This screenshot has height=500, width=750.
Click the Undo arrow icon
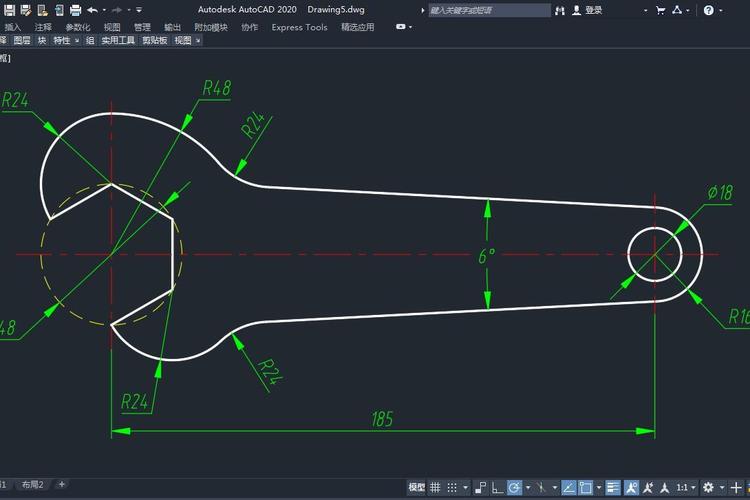click(x=92, y=10)
